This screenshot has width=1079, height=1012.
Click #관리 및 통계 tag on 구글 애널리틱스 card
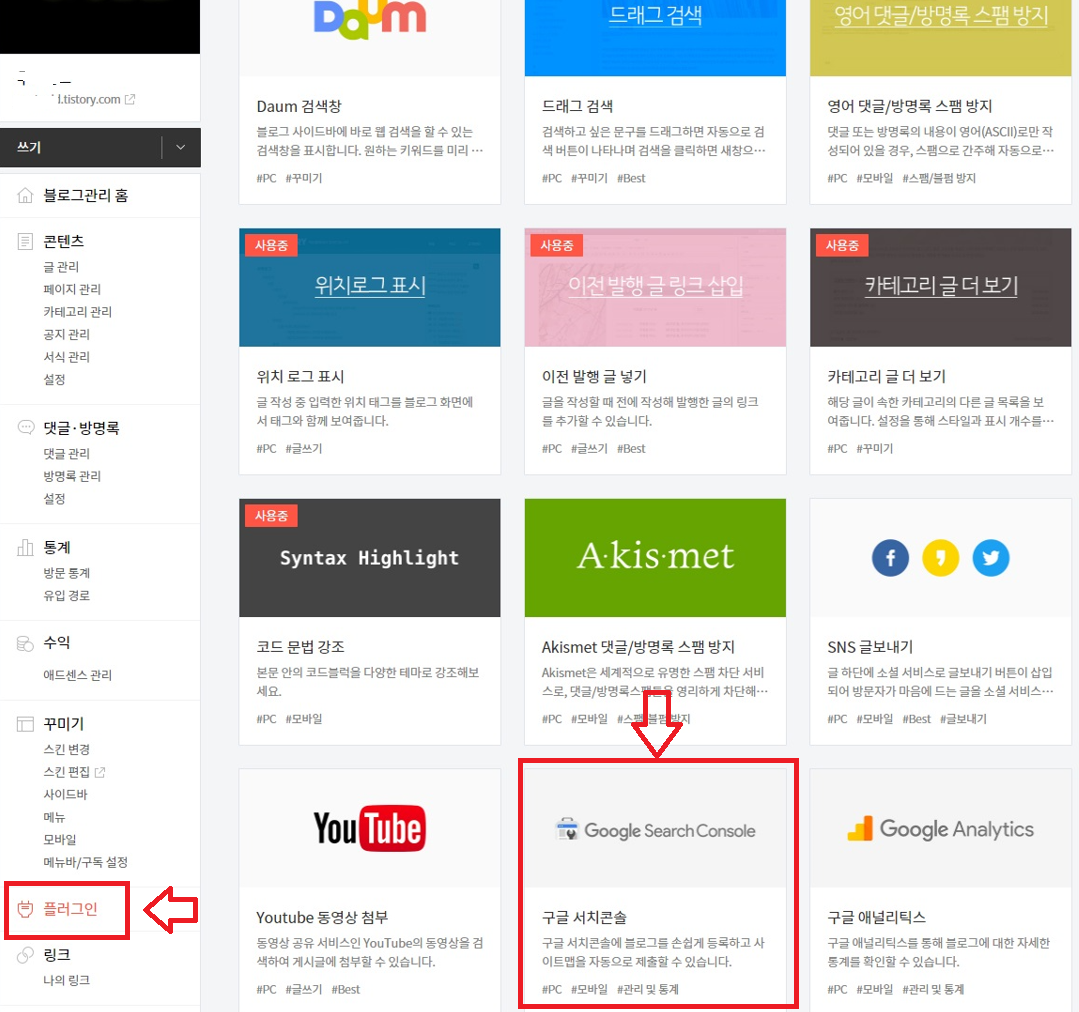tap(933, 989)
